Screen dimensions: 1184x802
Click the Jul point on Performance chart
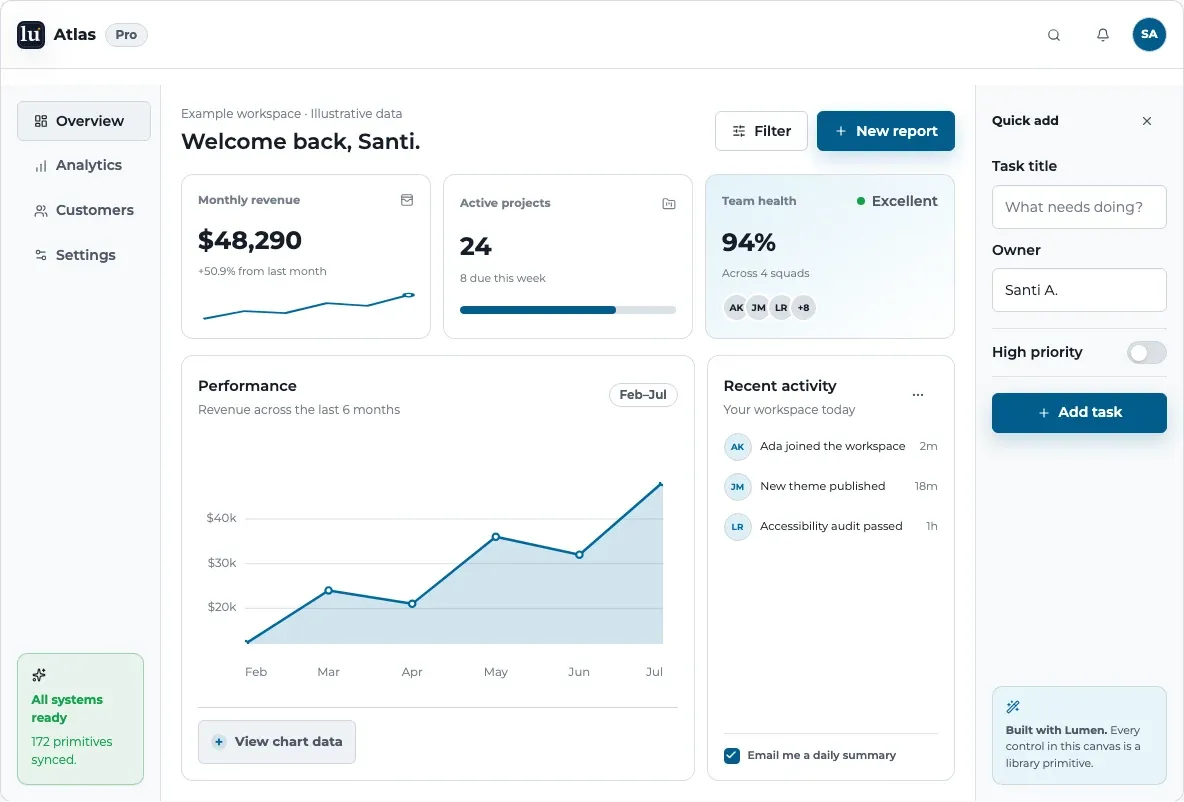[x=661, y=484]
